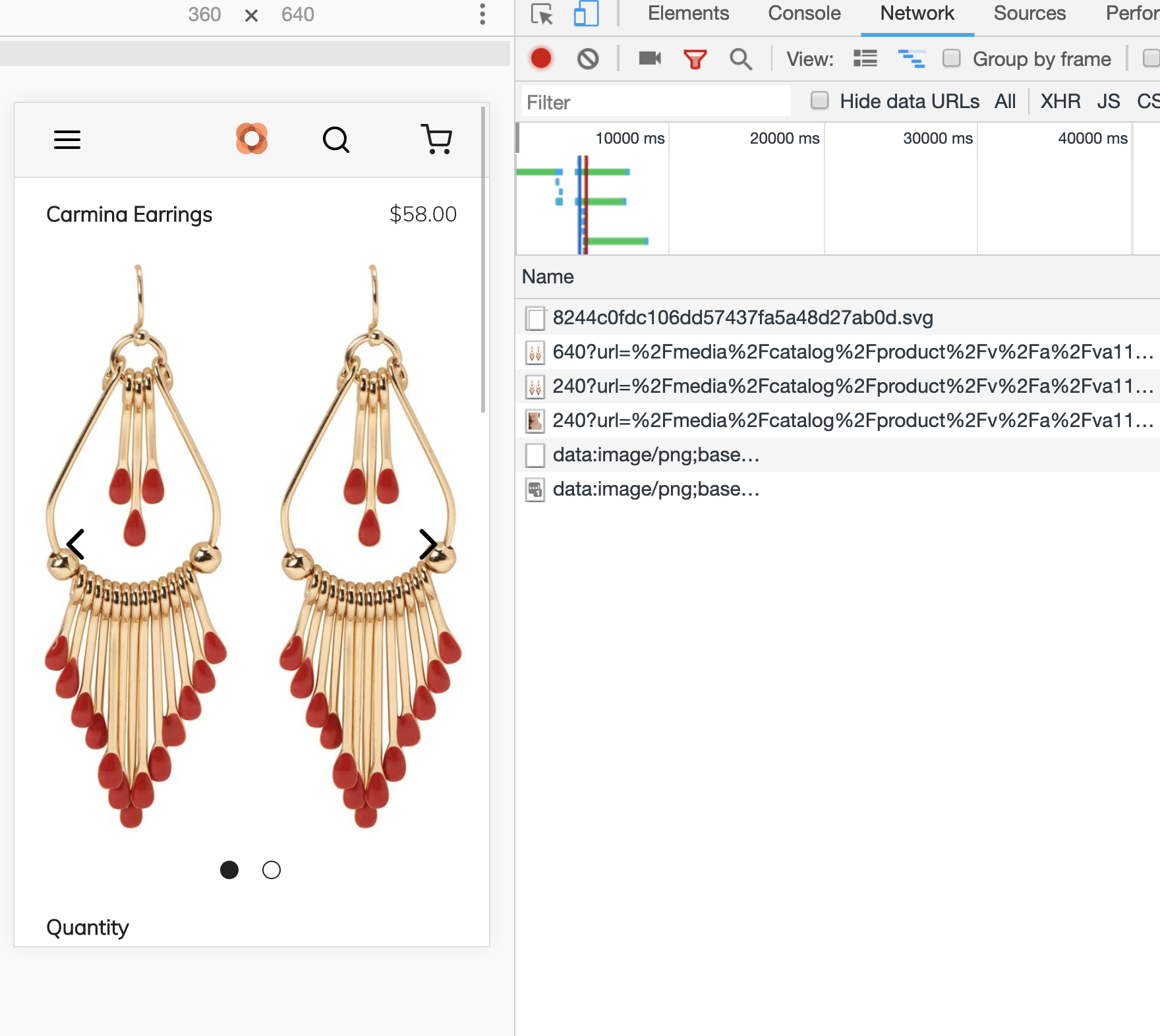The image size is (1160, 1036).
Task: Switch to the Sources tab
Action: pyautogui.click(x=1029, y=14)
